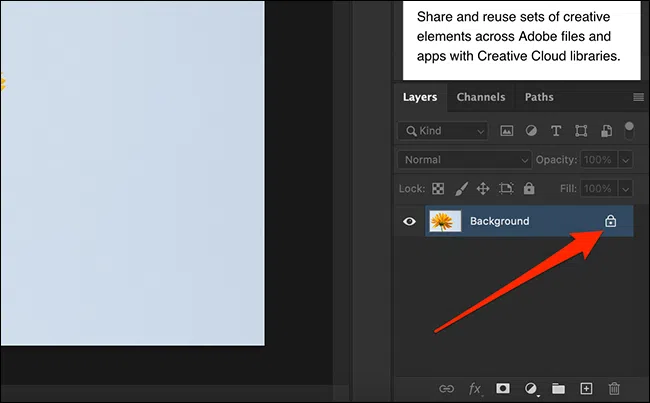Expand the Opacity slider dropdown arrow

626,160
